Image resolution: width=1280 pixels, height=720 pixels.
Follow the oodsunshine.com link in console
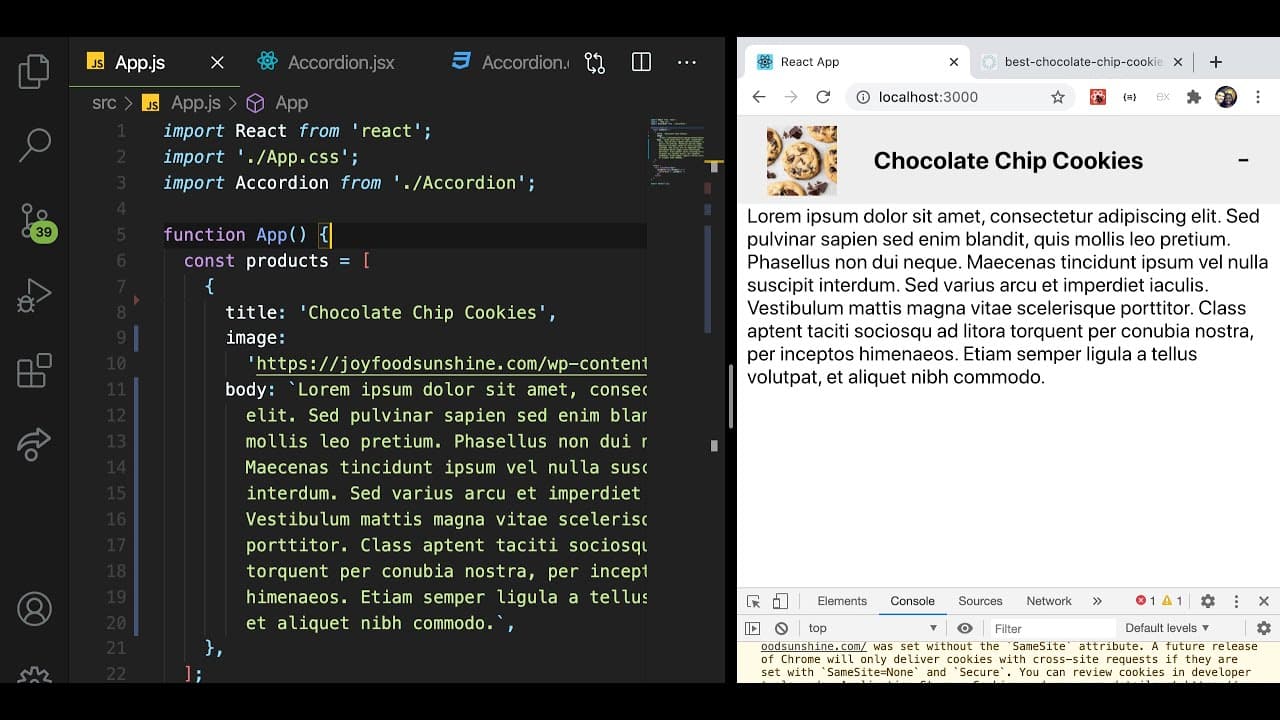[814, 647]
